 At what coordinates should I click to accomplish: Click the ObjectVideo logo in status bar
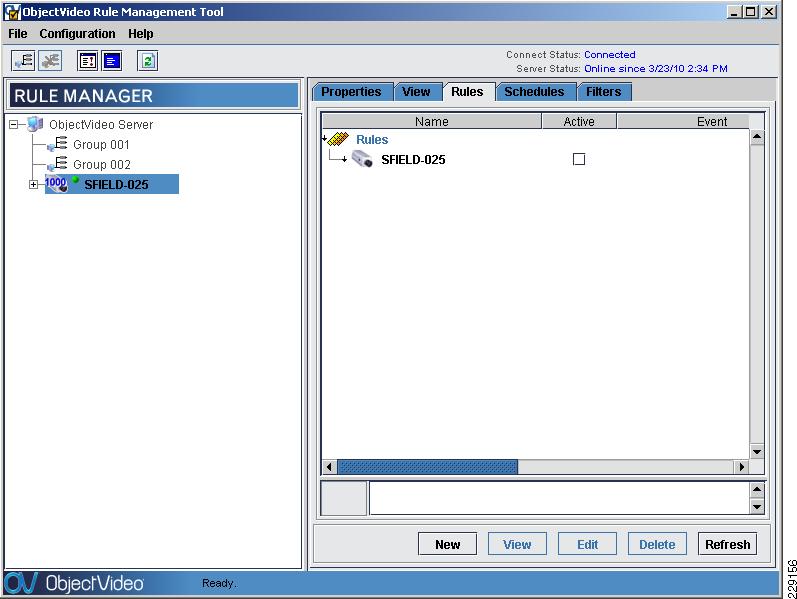click(x=74, y=583)
